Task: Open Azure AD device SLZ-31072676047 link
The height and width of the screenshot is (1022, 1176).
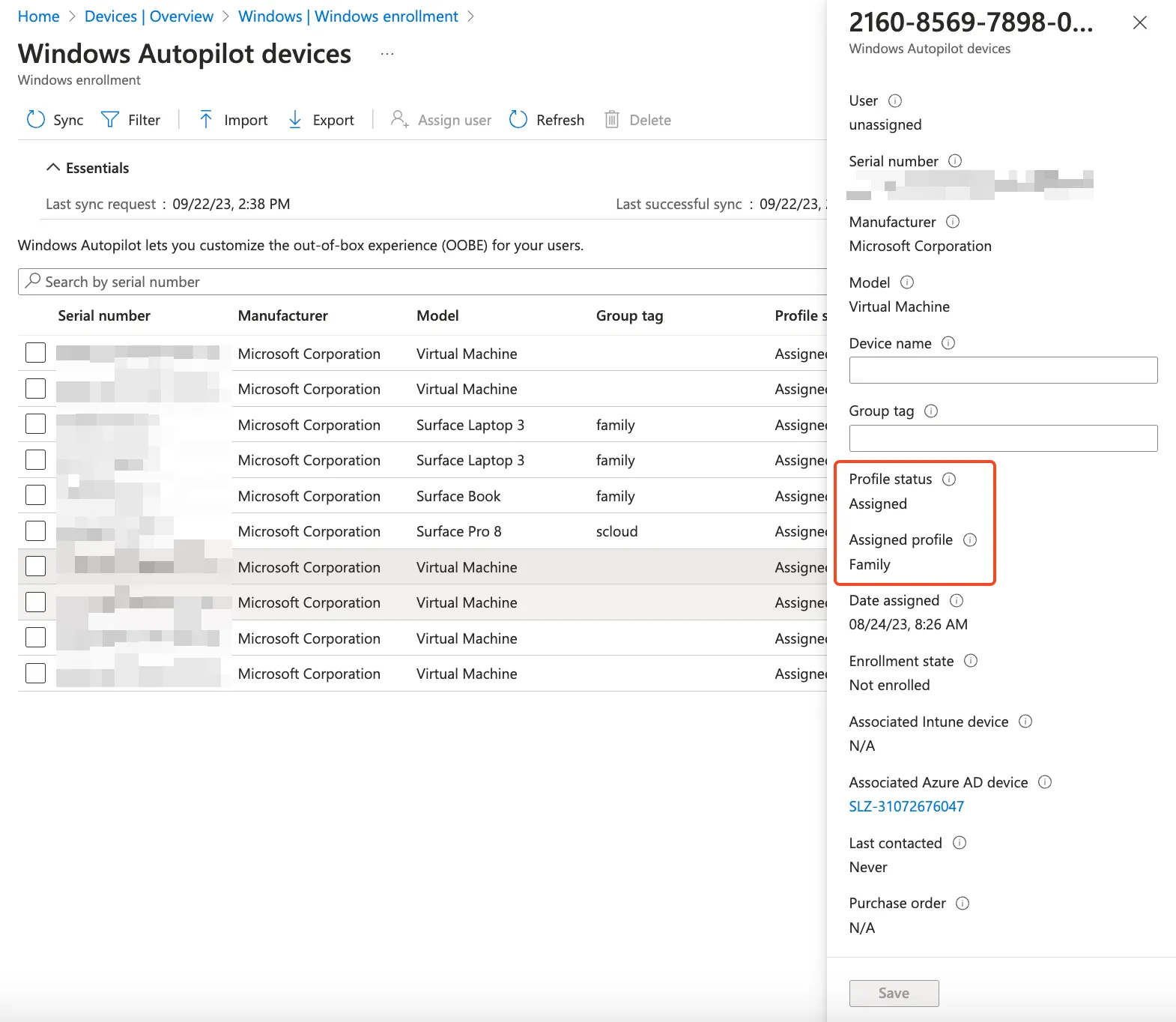Action: tap(906, 806)
